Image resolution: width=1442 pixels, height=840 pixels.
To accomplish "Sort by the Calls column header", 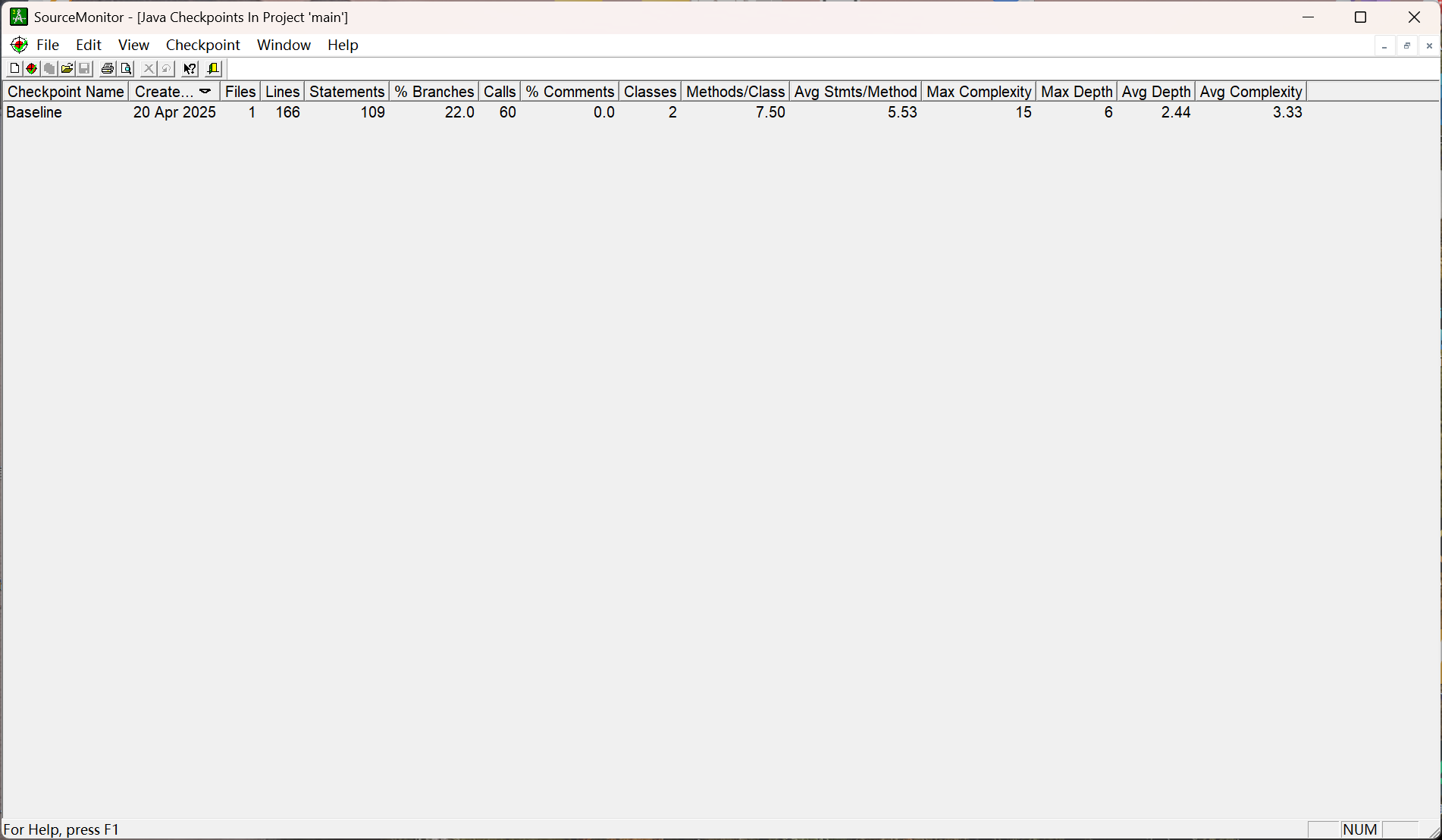I will [500, 92].
